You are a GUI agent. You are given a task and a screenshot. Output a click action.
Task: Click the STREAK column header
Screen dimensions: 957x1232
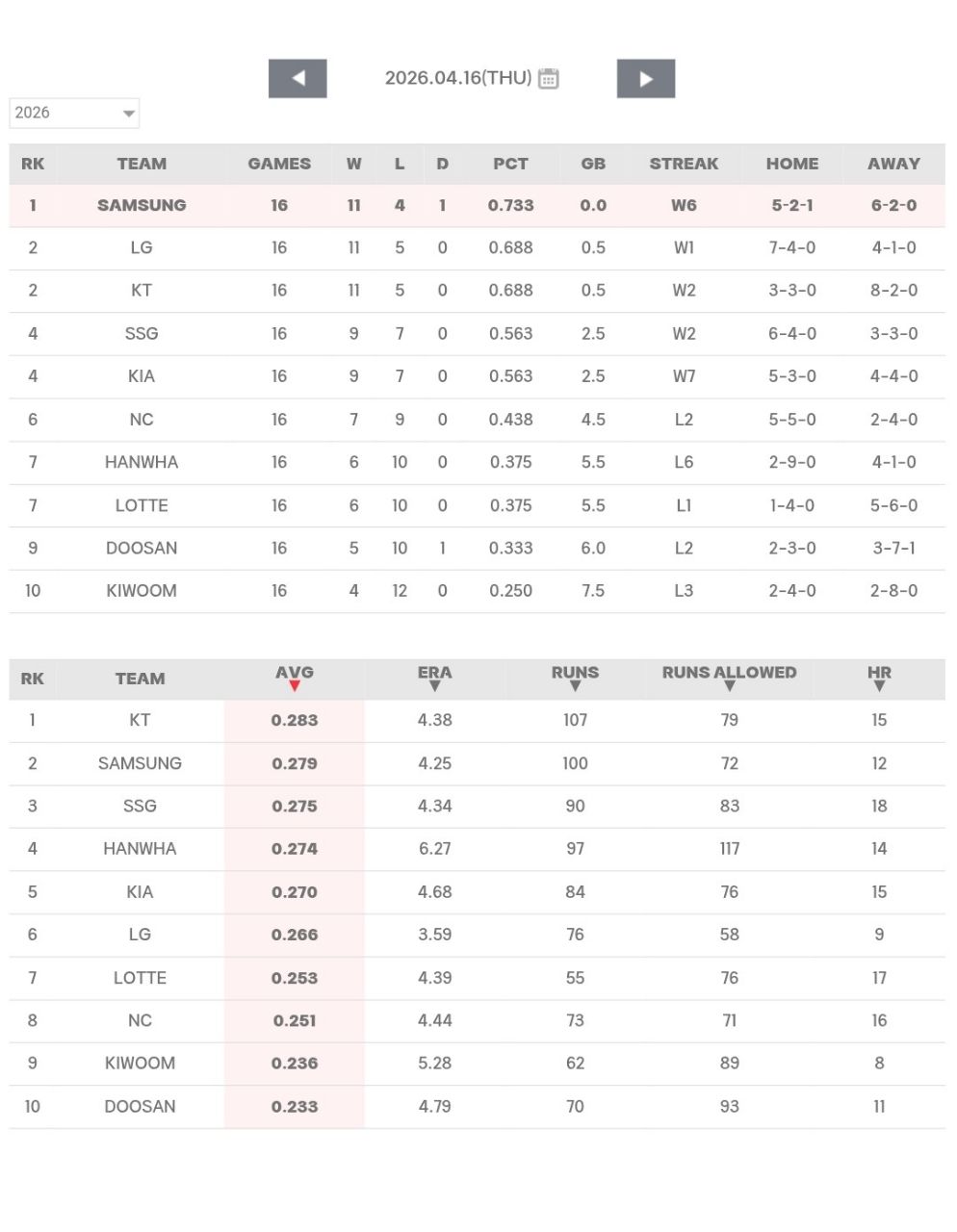(684, 164)
